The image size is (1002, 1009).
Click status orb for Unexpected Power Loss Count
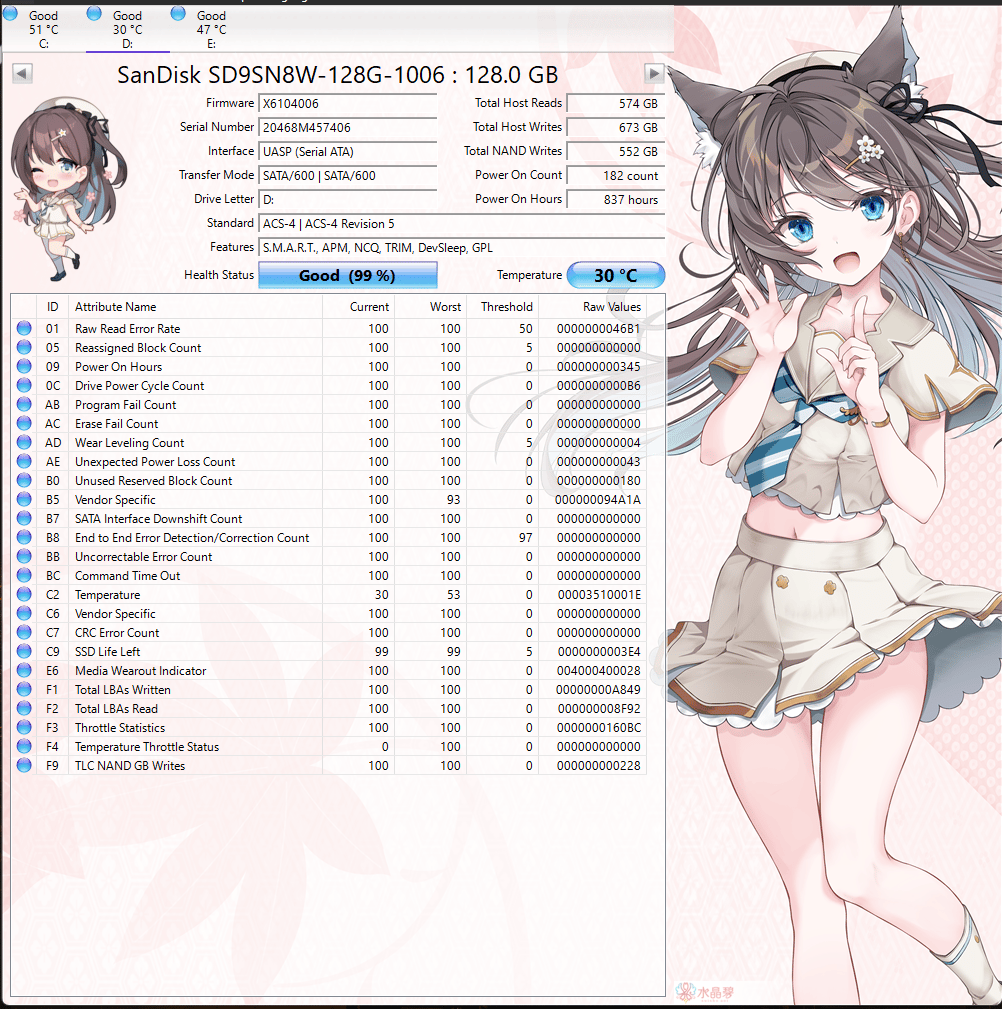pos(24,461)
